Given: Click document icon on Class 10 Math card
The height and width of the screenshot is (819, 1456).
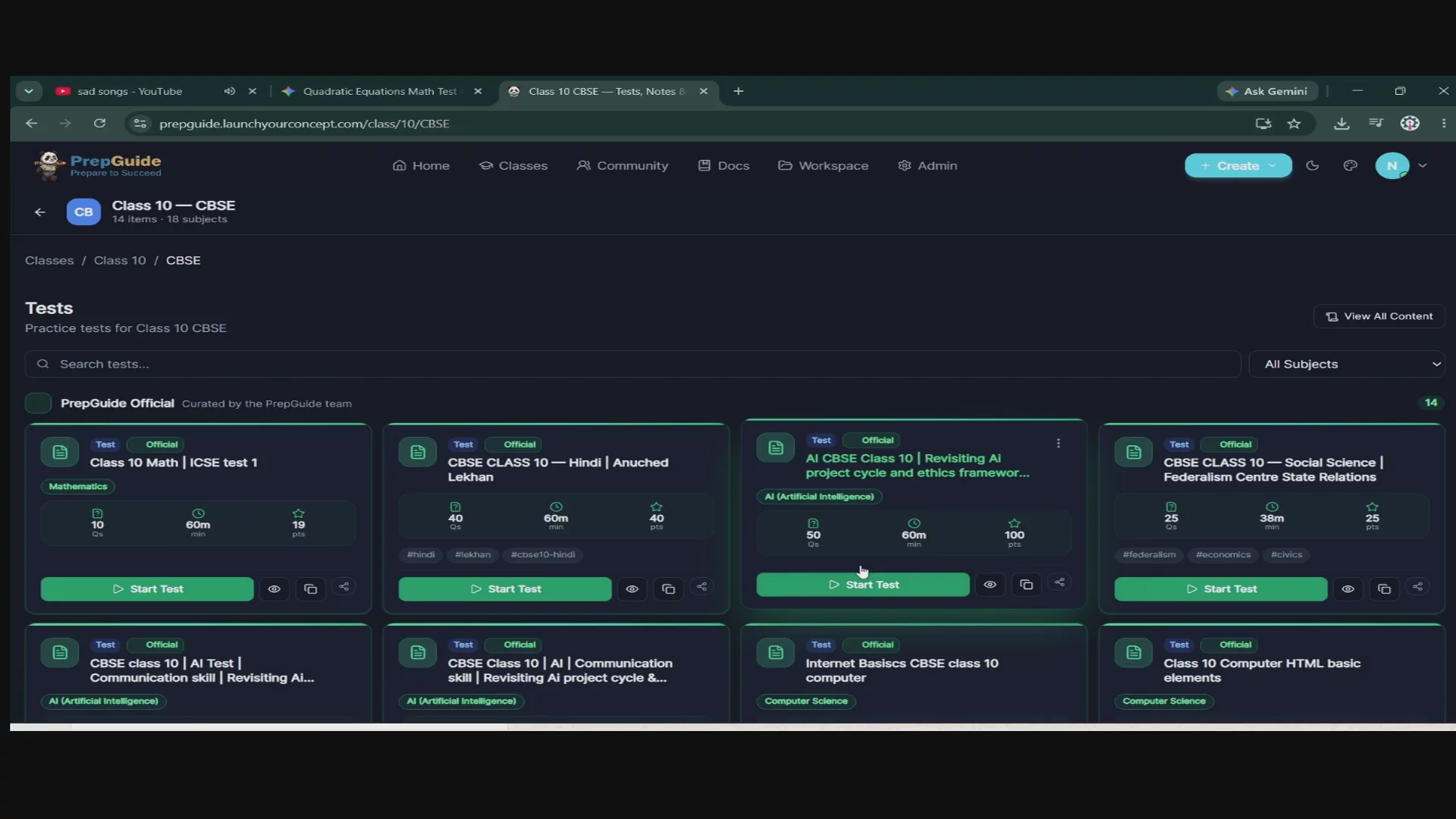Looking at the screenshot, I should 60,453.
